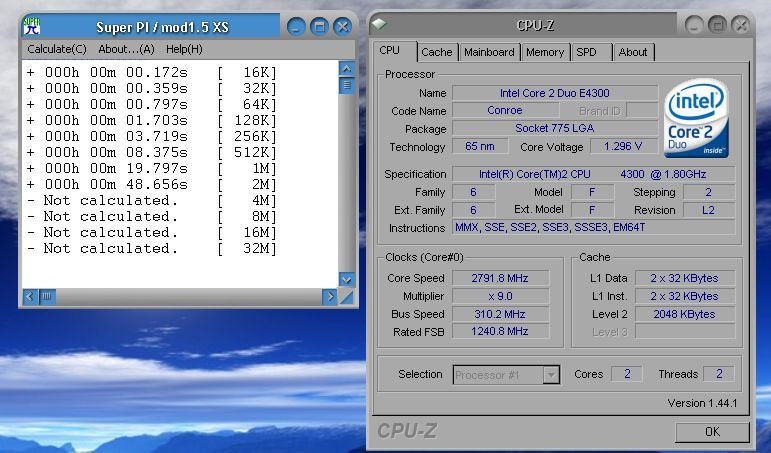Click the Not calculated 16M row
Screen dimensions: 771x453
click(x=151, y=233)
